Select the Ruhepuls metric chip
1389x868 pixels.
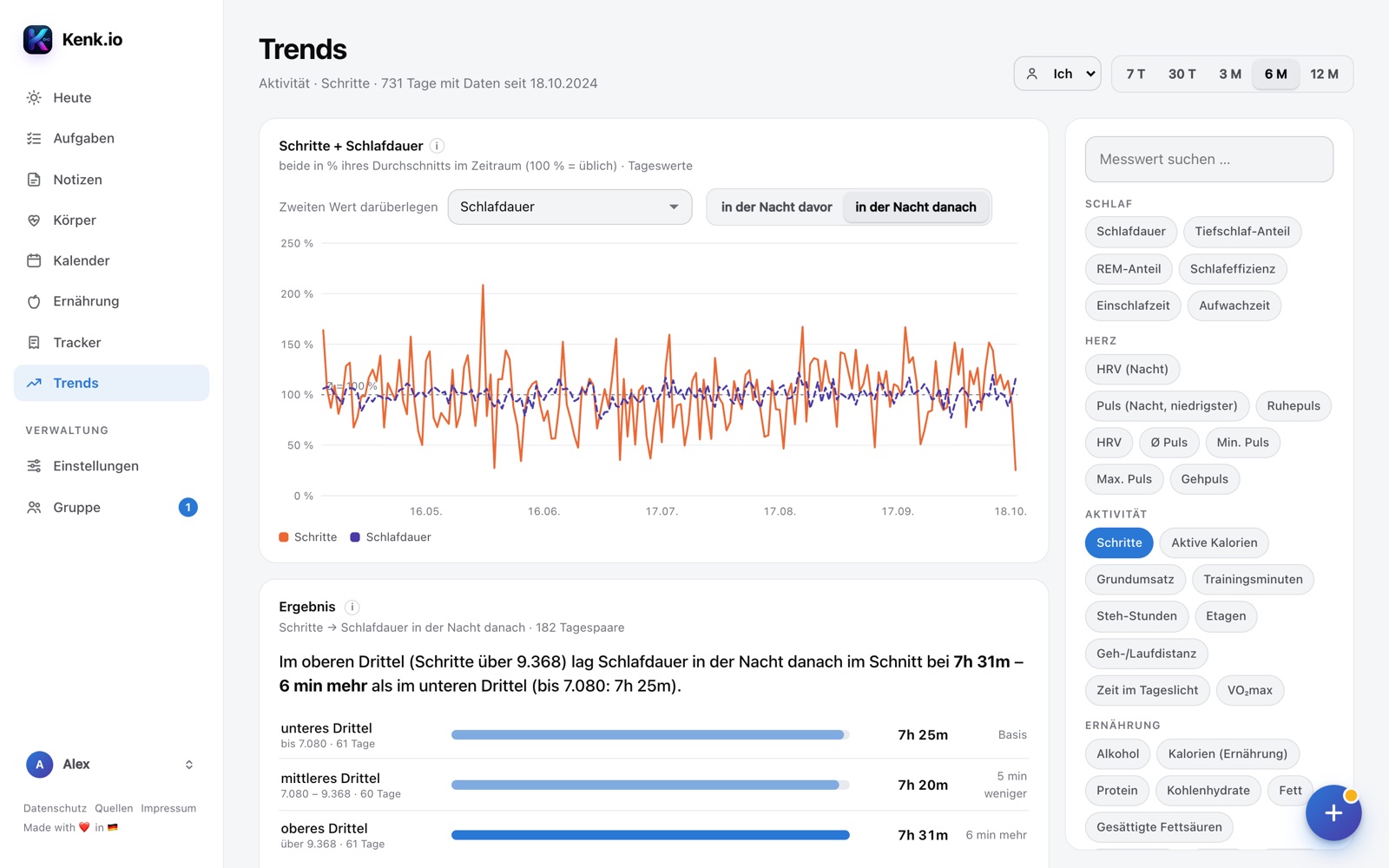tap(1293, 405)
